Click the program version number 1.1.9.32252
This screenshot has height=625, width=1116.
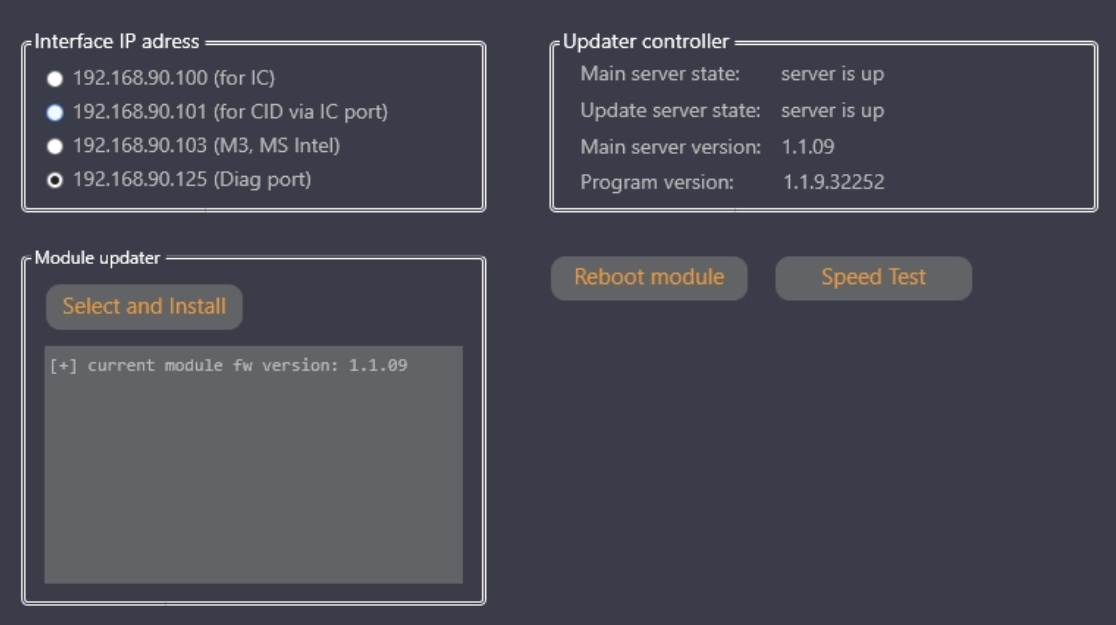833,183
